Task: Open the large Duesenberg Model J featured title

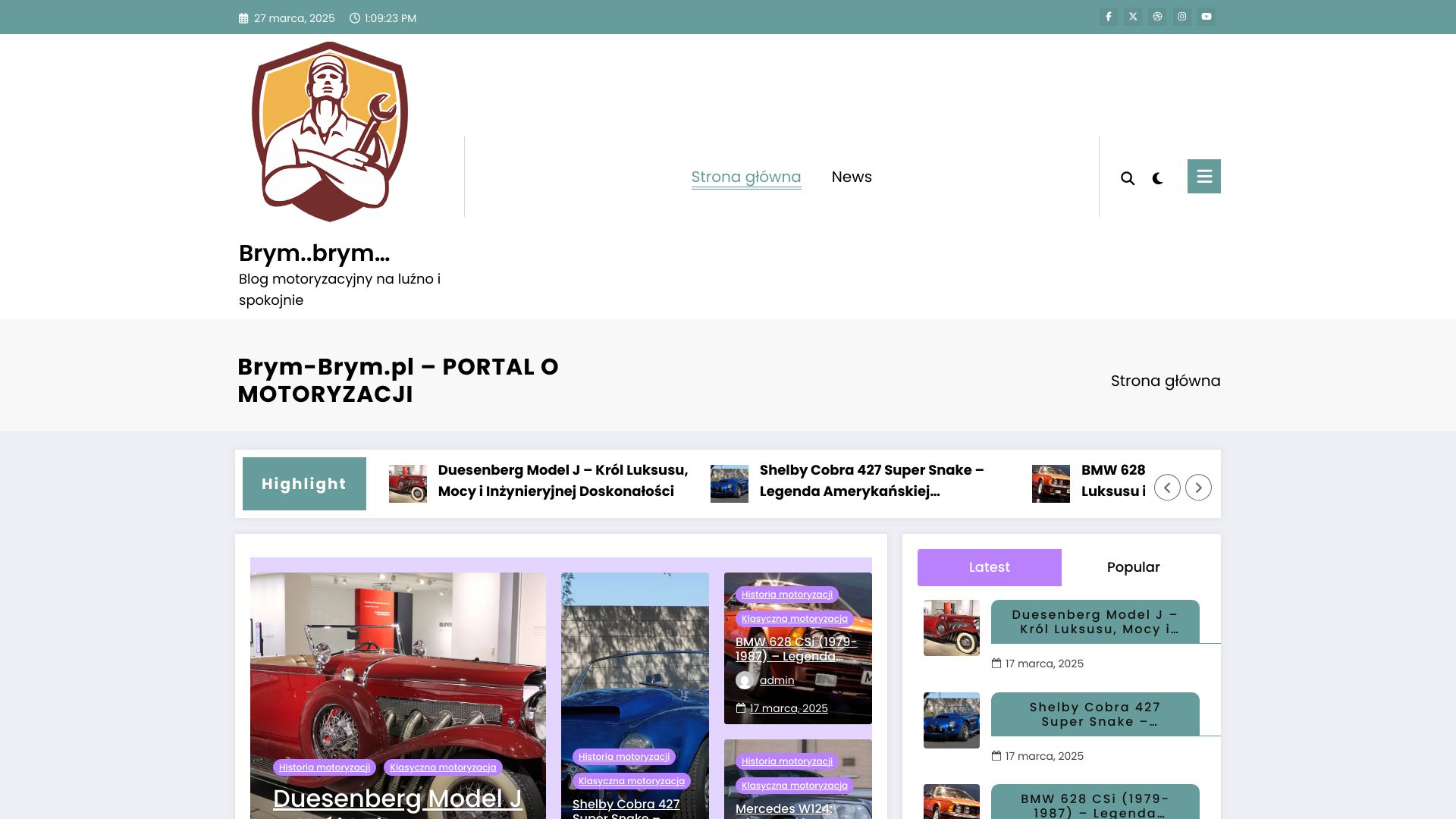Action: pyautogui.click(x=397, y=800)
